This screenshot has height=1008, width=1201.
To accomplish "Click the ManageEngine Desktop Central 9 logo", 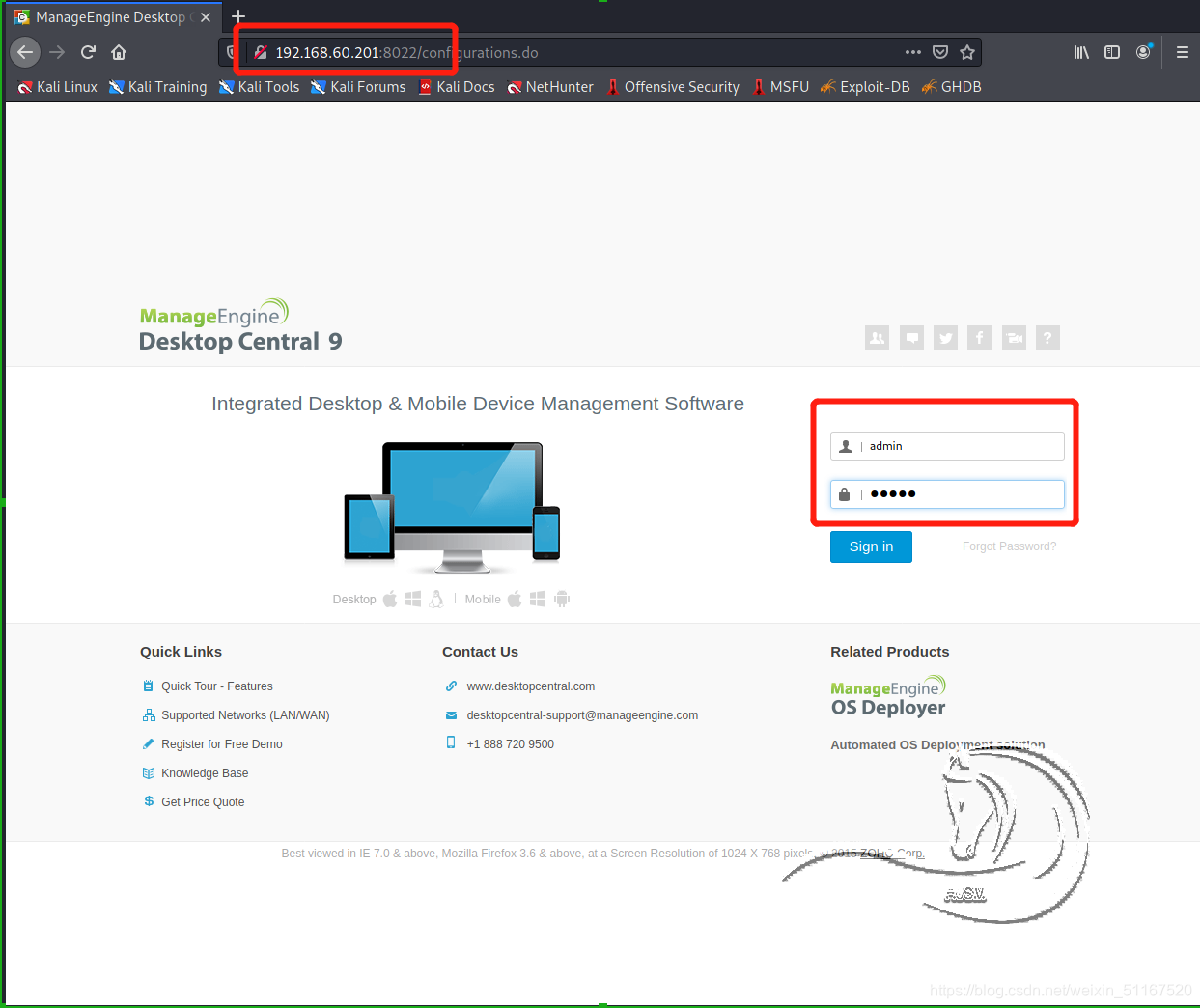I will 240,326.
